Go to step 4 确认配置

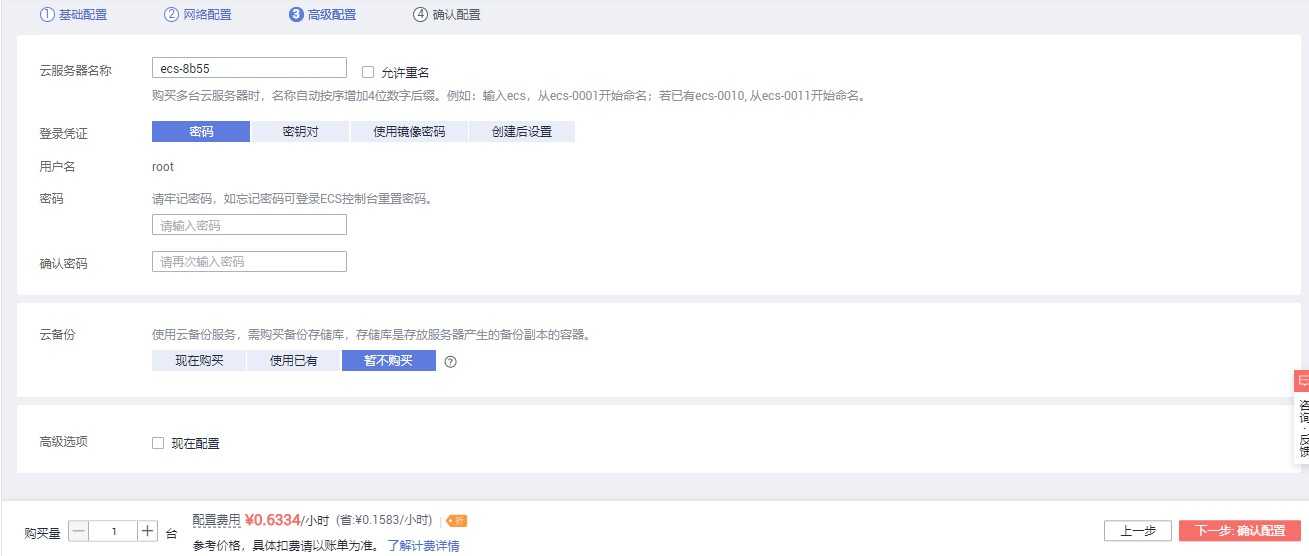click(447, 15)
